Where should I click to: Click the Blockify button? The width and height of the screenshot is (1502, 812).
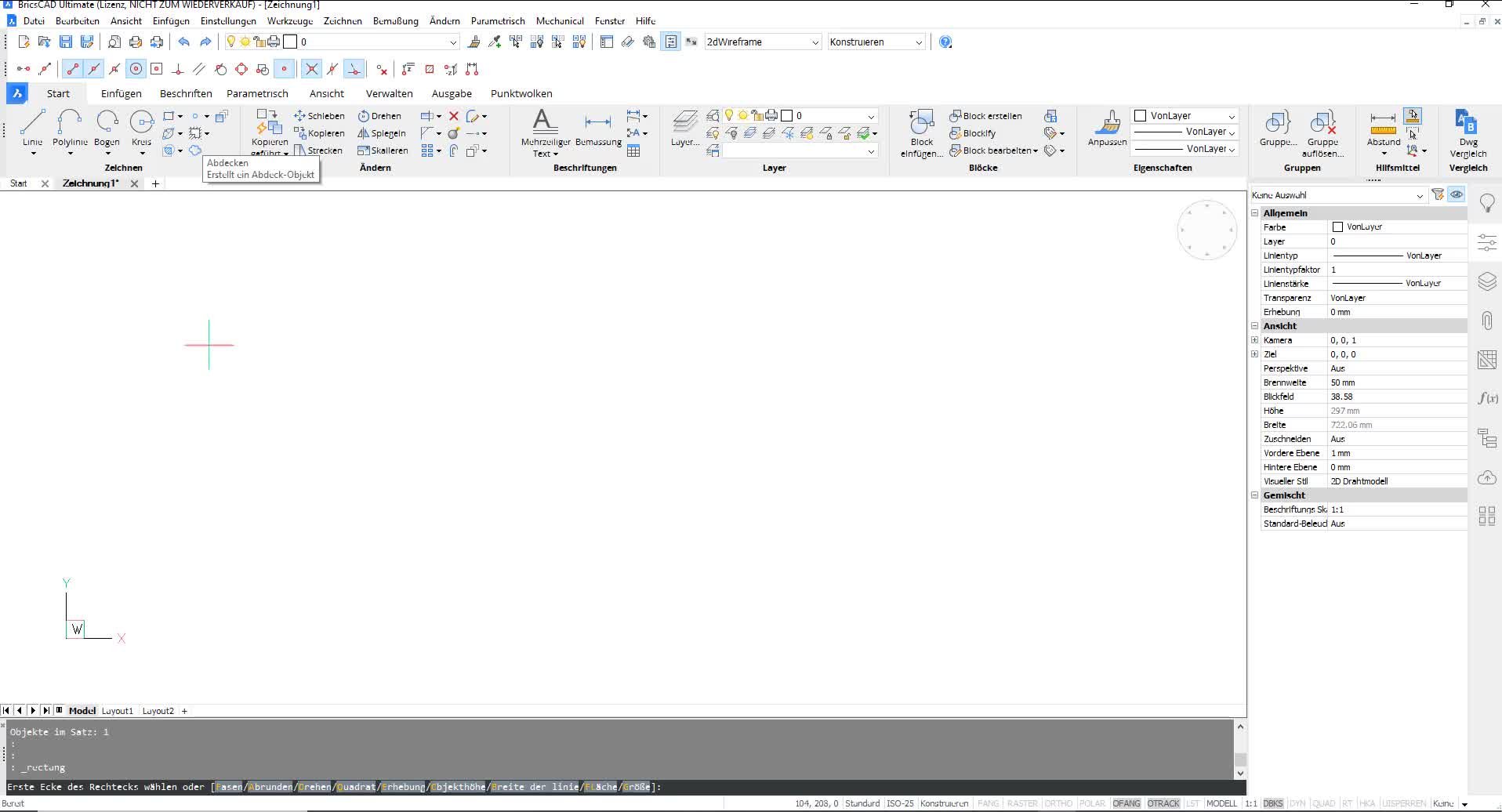tap(973, 133)
